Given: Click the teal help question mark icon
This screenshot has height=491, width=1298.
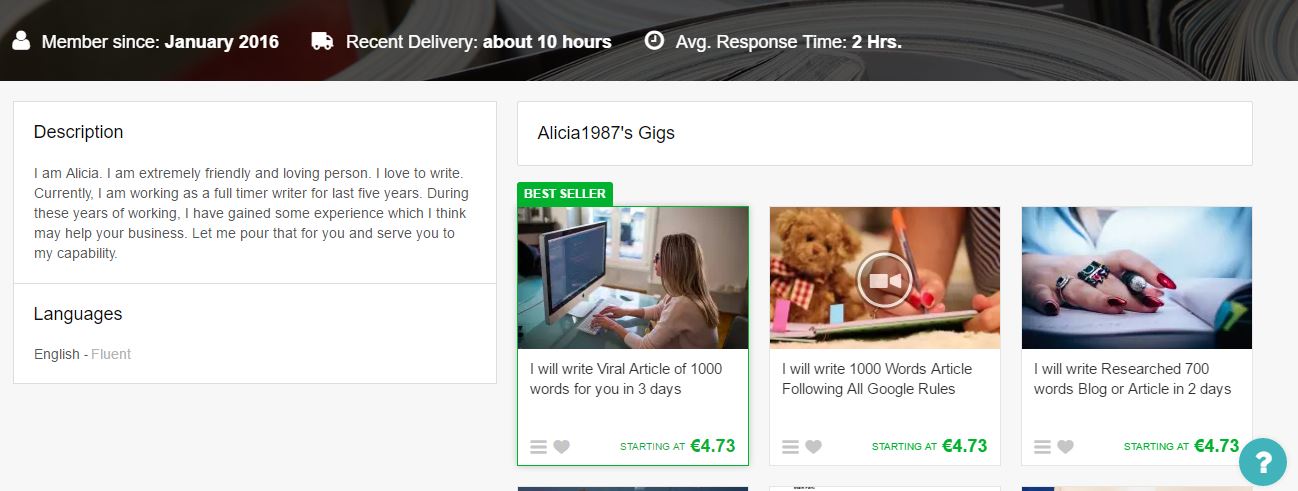Looking at the screenshot, I should pos(1263,462).
